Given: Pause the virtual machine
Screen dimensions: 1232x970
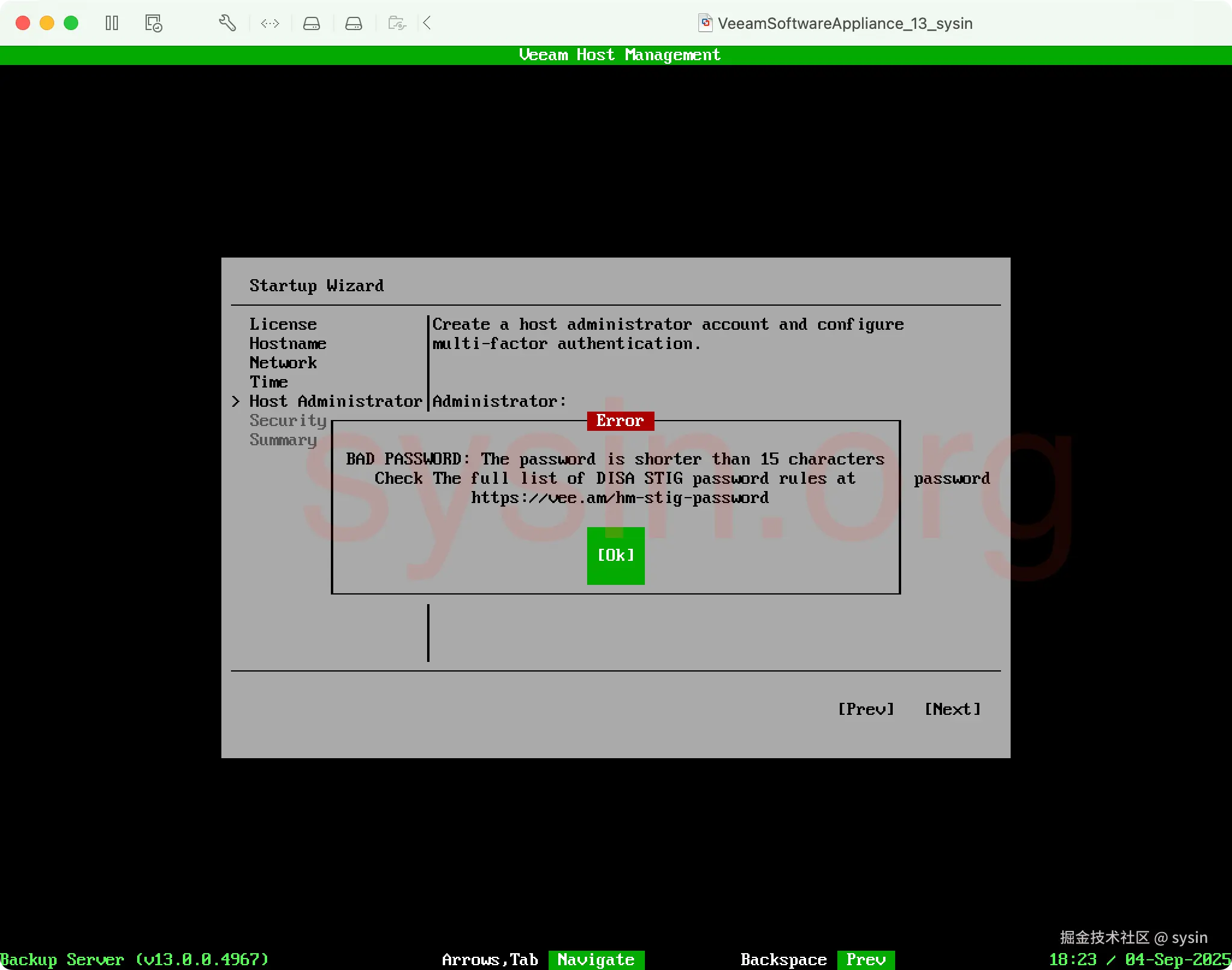Looking at the screenshot, I should pyautogui.click(x=112, y=23).
